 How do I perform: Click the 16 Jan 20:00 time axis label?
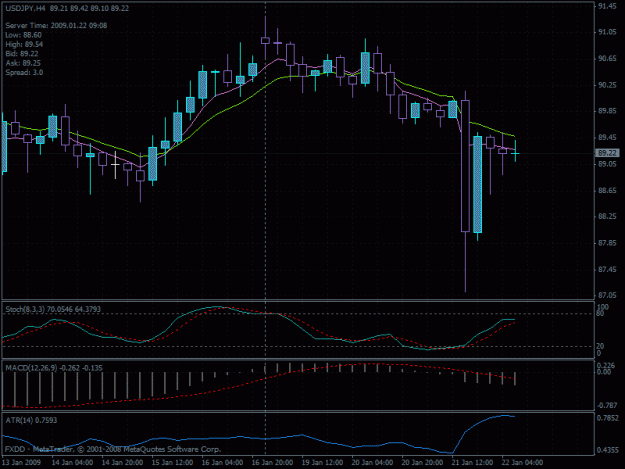coord(272,462)
